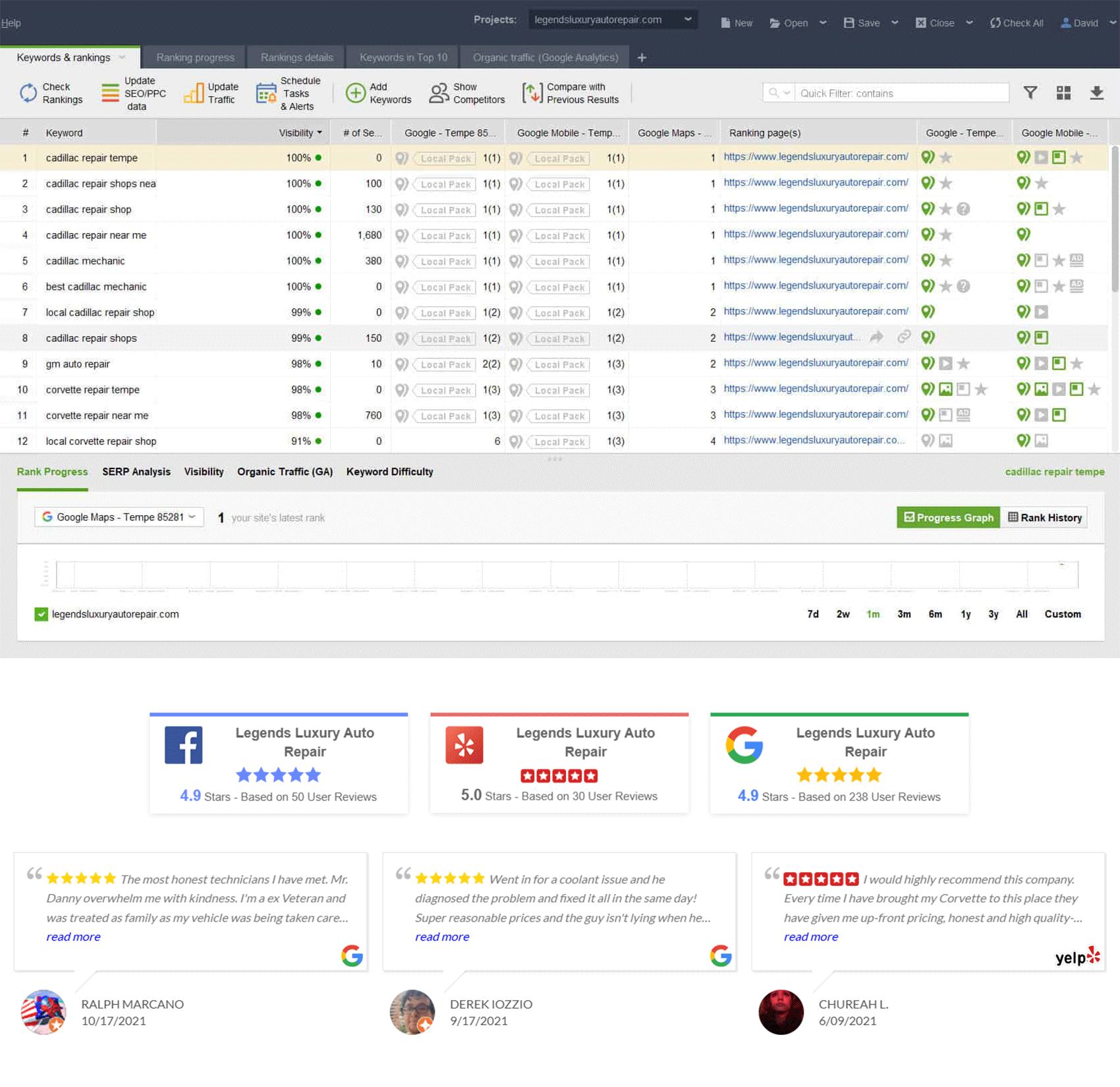Open the SERP Analysis tab
This screenshot has width=1120, height=1087.
tap(136, 472)
